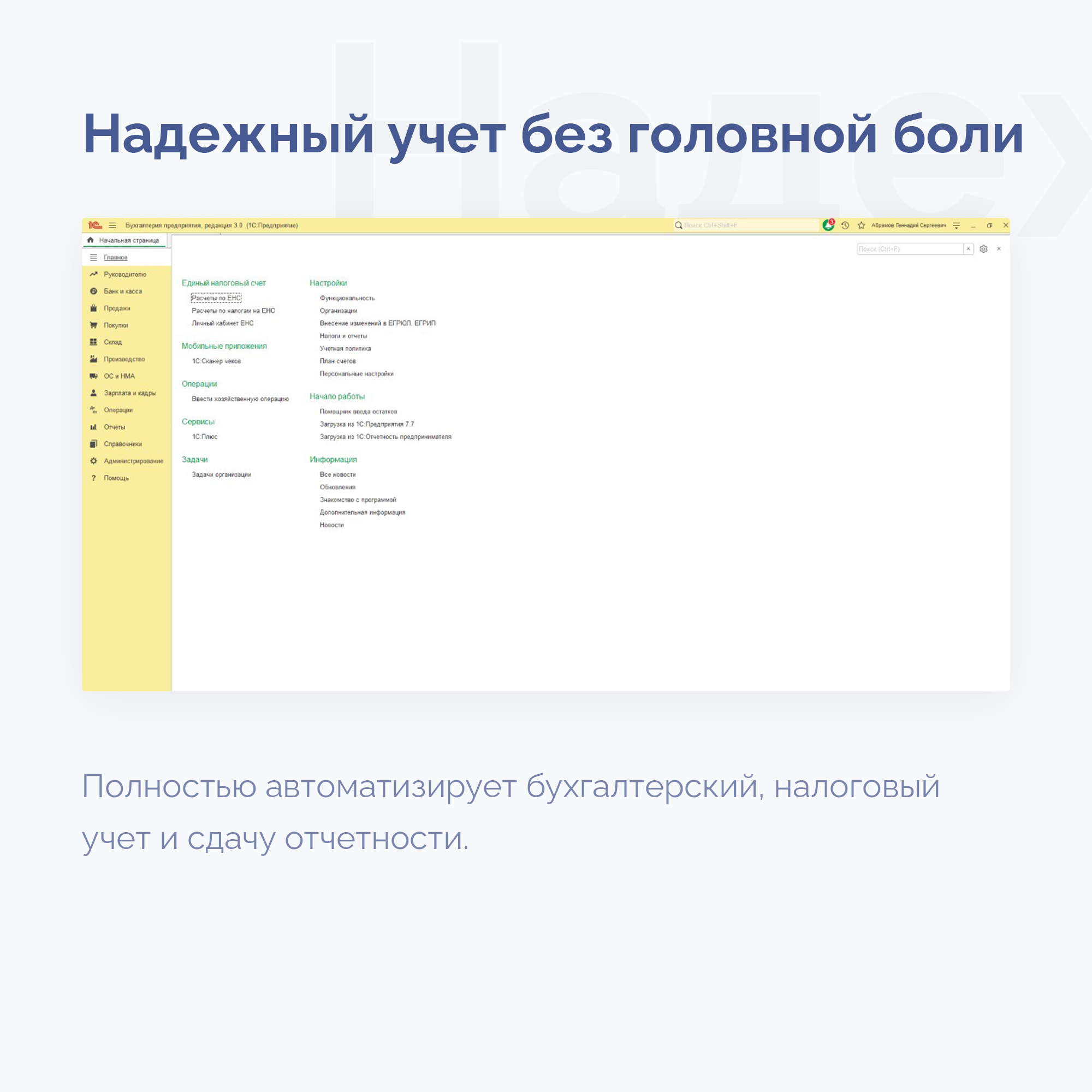
Task: Open notifications bell with badge 3
Action: click(x=829, y=225)
